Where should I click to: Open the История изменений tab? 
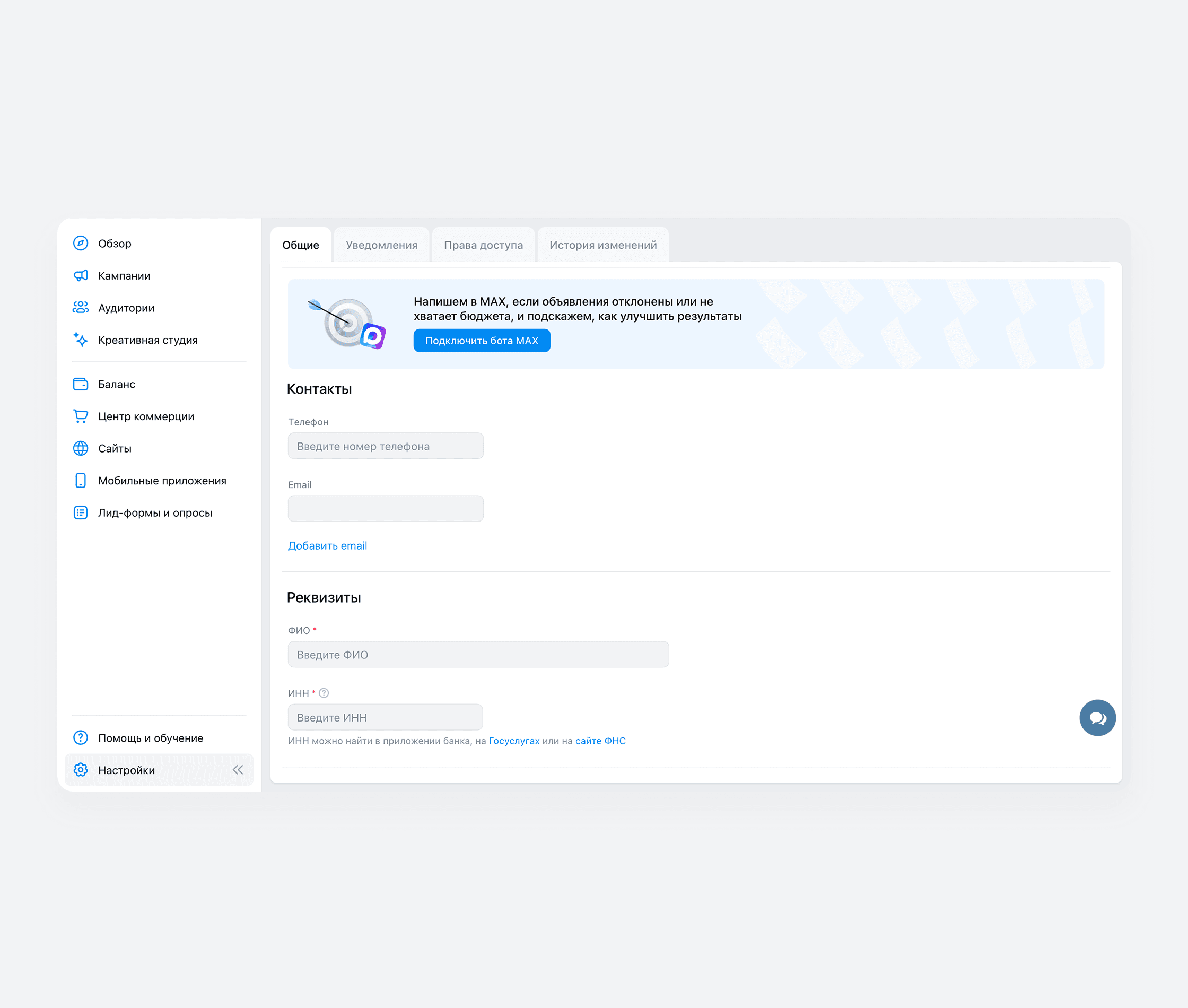[603, 245]
